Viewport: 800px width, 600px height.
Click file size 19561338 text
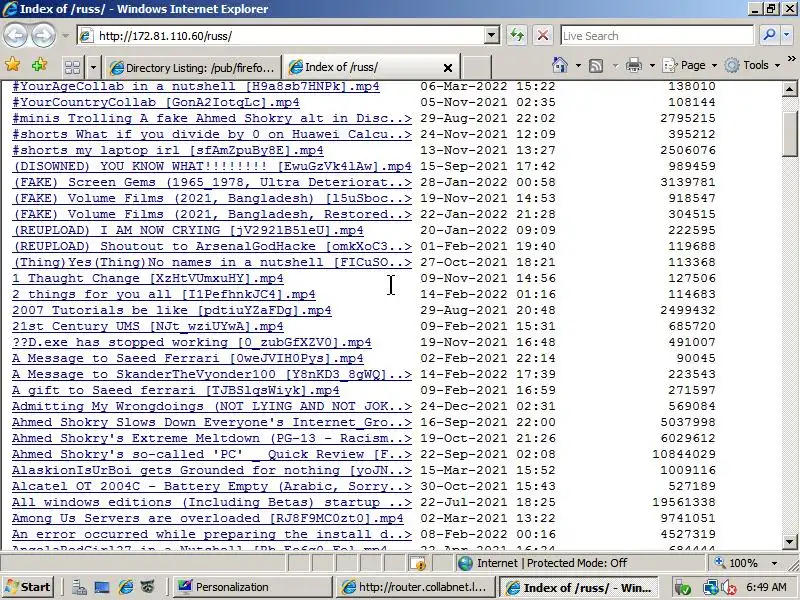click(x=684, y=502)
